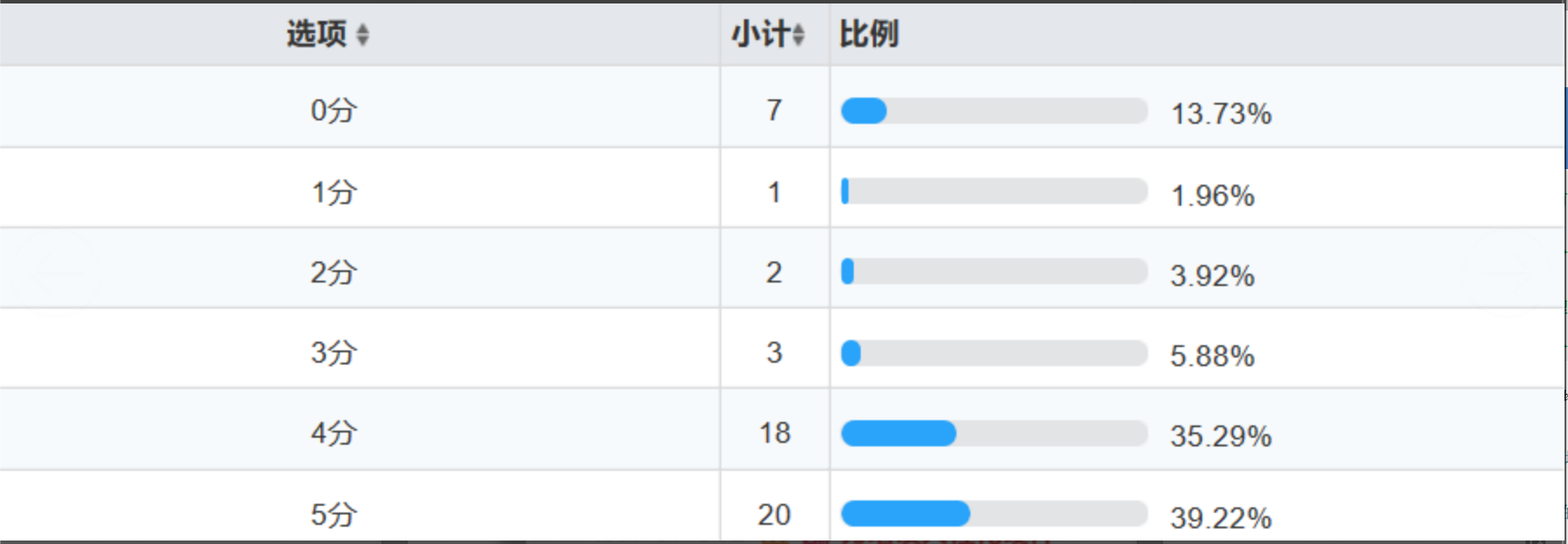Viewport: 1568px width, 544px height.
Task: Select the 2分 option row label
Action: [x=334, y=273]
